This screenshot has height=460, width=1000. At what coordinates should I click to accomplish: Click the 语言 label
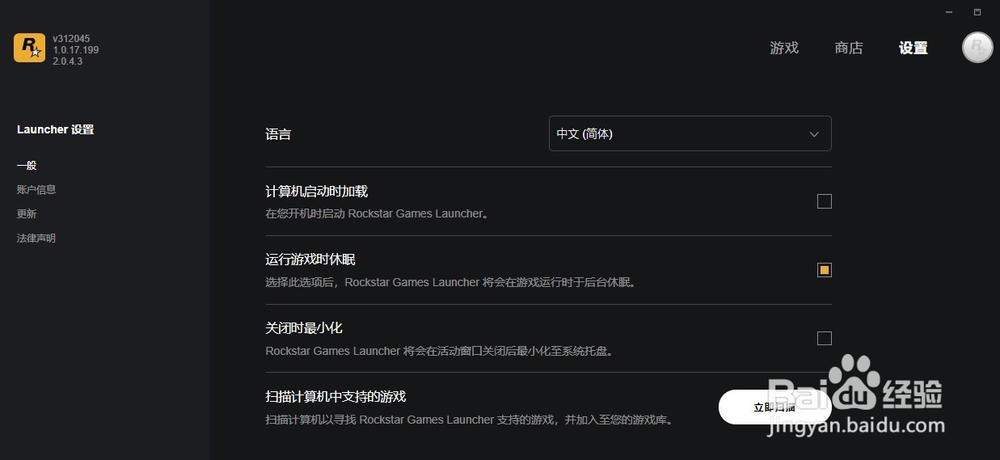(278, 135)
